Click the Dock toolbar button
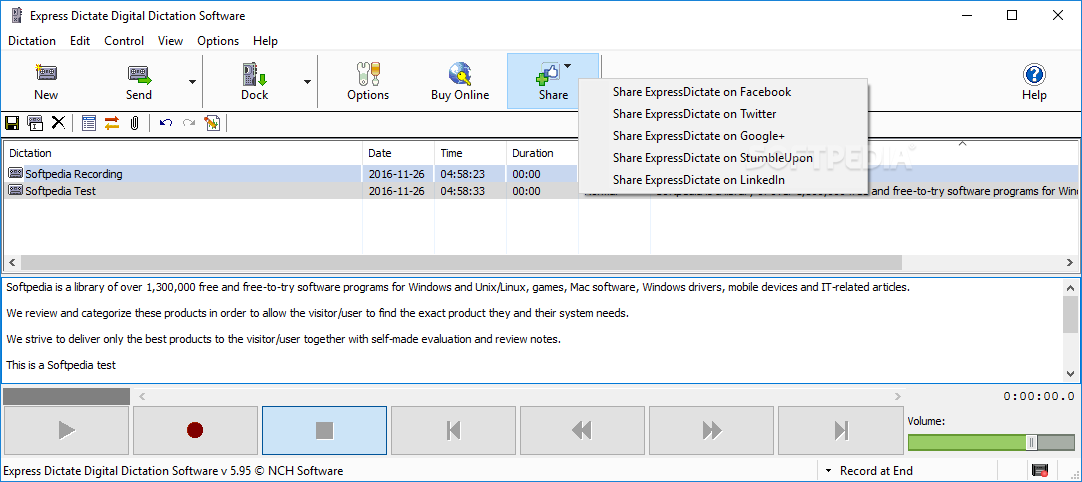 click(x=254, y=81)
